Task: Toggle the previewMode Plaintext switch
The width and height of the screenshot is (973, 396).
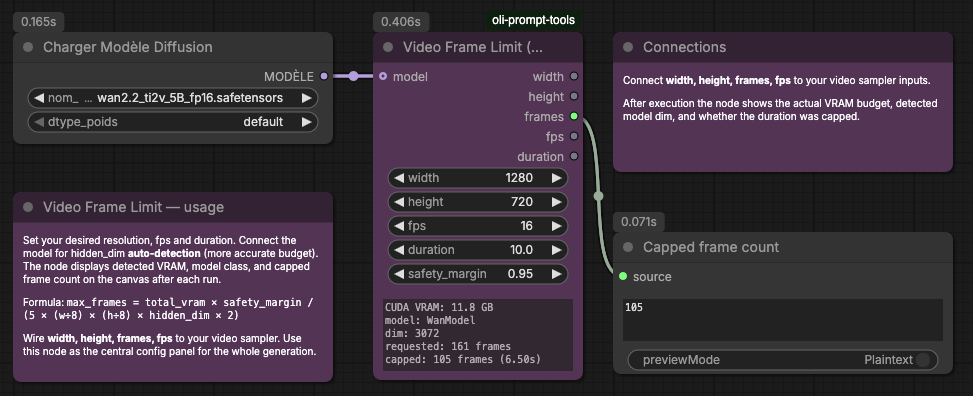Action: (782, 360)
